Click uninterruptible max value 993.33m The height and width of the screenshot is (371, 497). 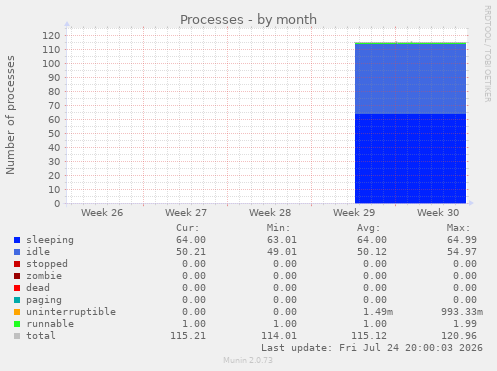(462, 312)
